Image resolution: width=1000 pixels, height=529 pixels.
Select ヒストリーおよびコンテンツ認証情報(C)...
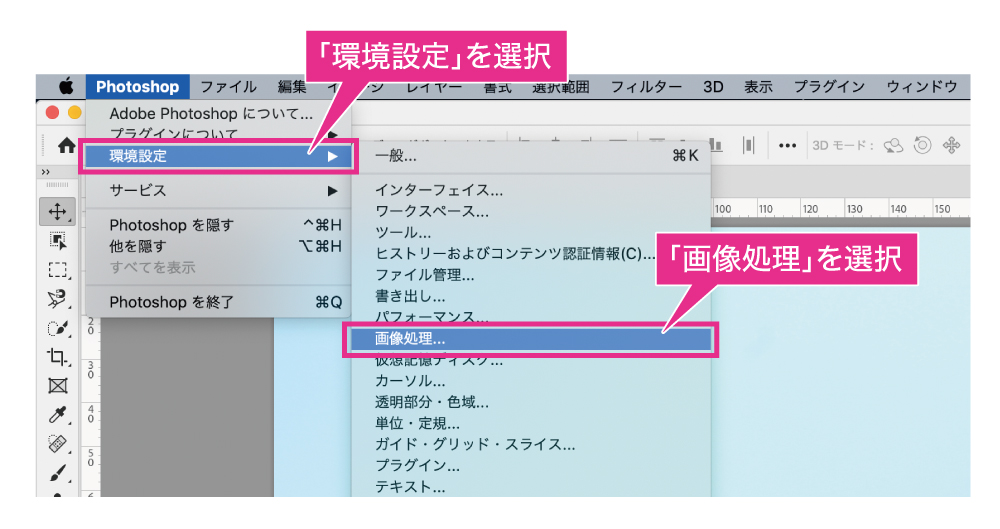click(514, 253)
